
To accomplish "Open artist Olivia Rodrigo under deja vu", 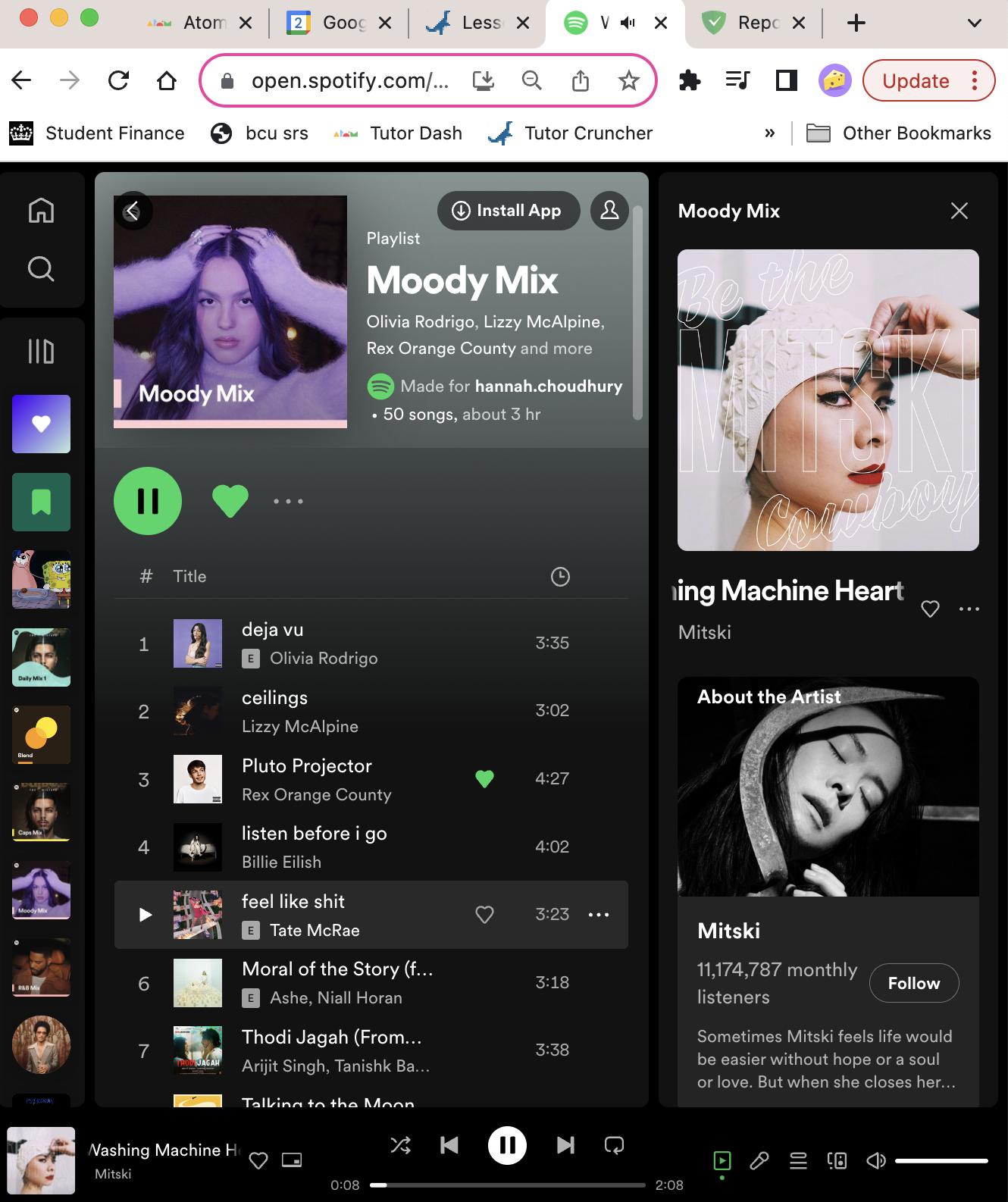I will point(324,658).
